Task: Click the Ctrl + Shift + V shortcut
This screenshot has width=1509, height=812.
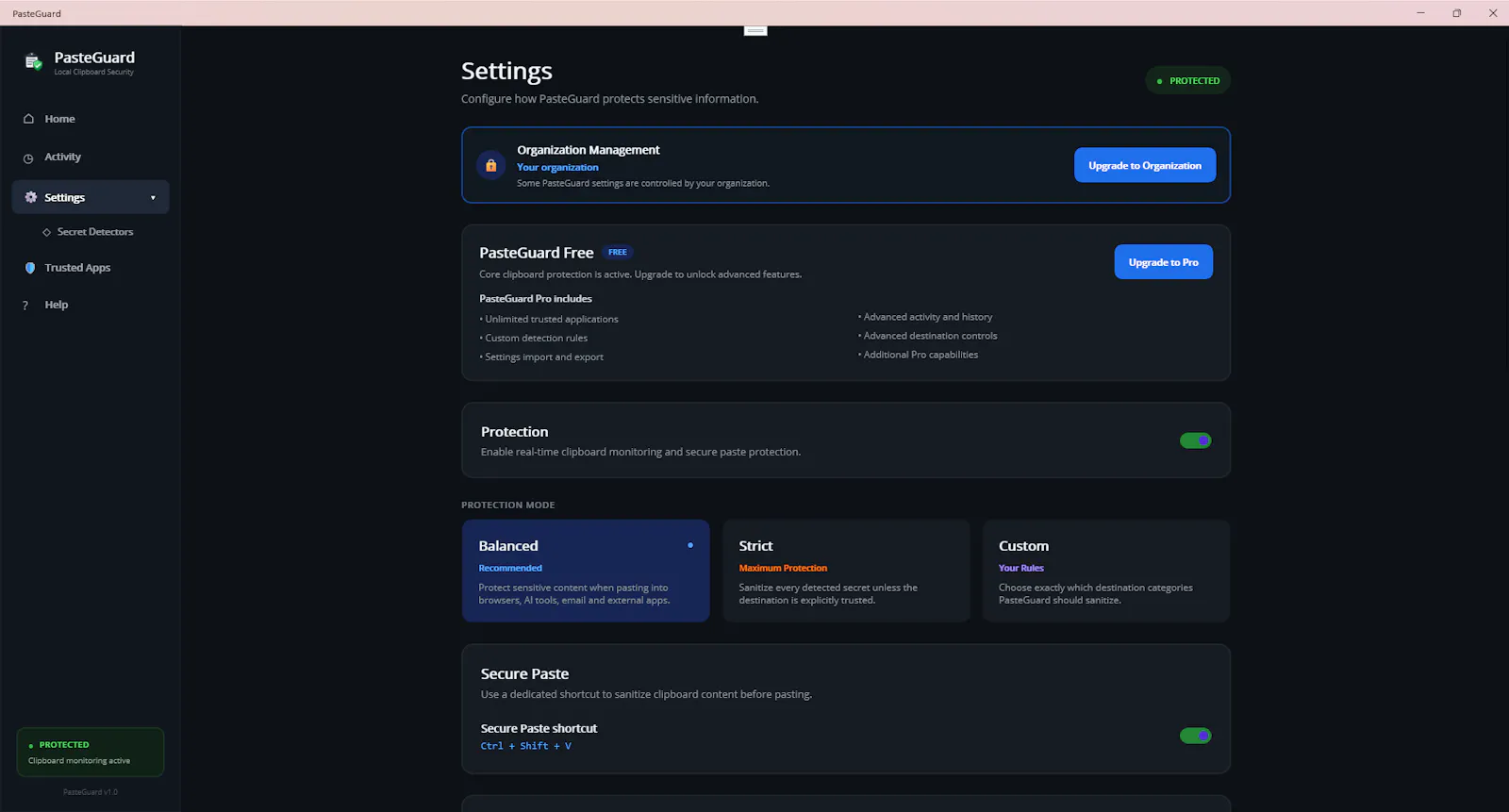Action: coord(526,746)
